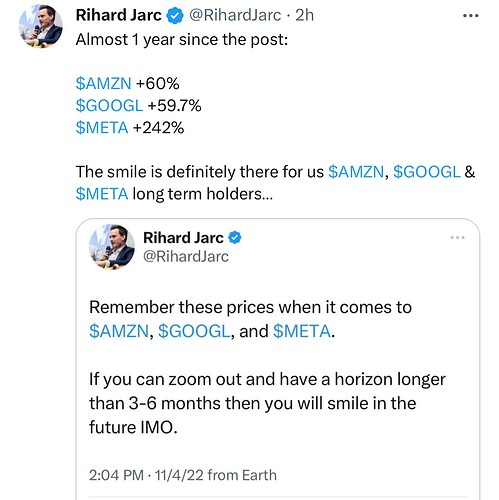
Task: Open the quoted tweet's three-dot menu
Action: point(457,238)
